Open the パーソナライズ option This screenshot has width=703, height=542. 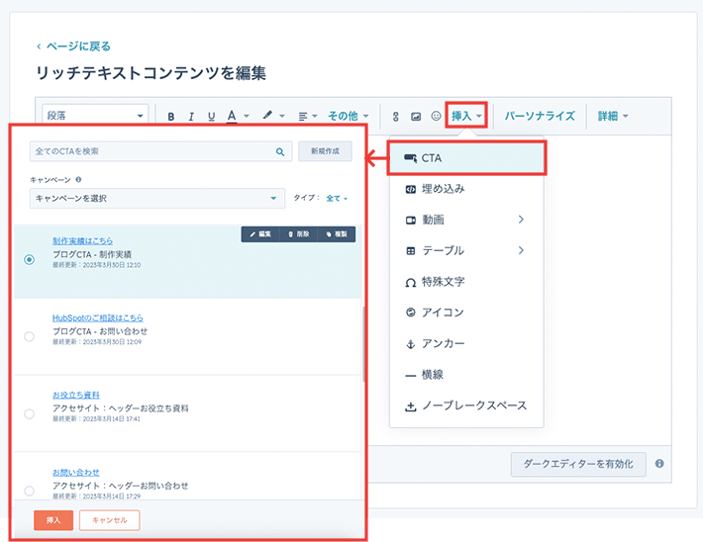[x=539, y=116]
